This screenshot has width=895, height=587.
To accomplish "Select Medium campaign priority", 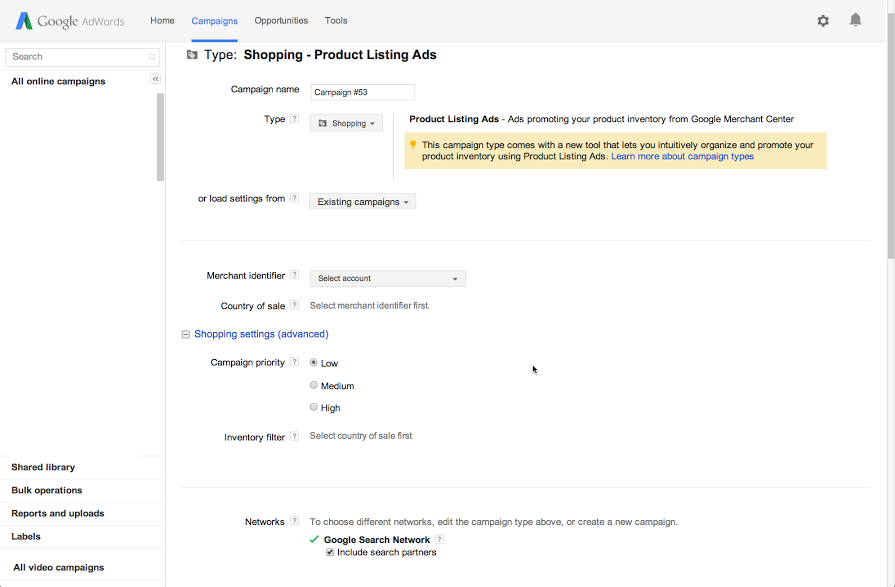I will coord(314,385).
